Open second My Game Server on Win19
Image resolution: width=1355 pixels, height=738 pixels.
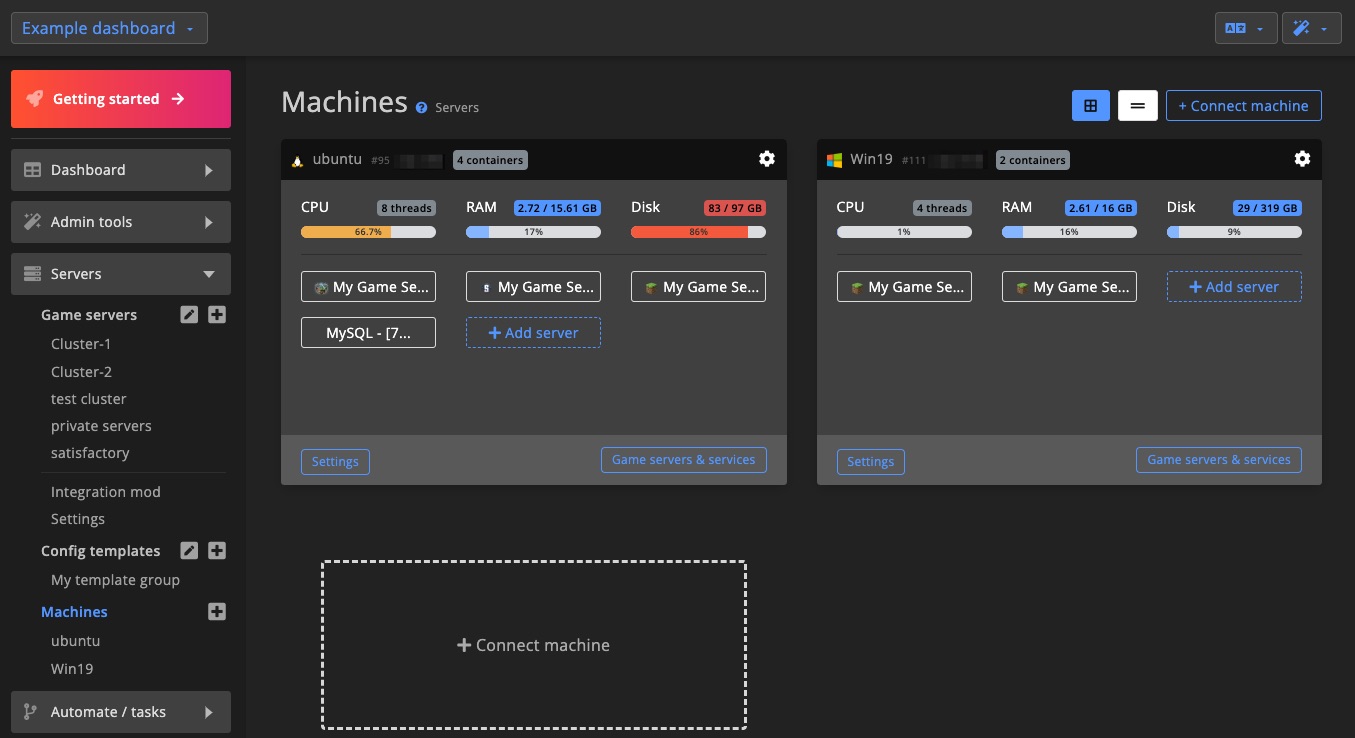coord(1069,287)
